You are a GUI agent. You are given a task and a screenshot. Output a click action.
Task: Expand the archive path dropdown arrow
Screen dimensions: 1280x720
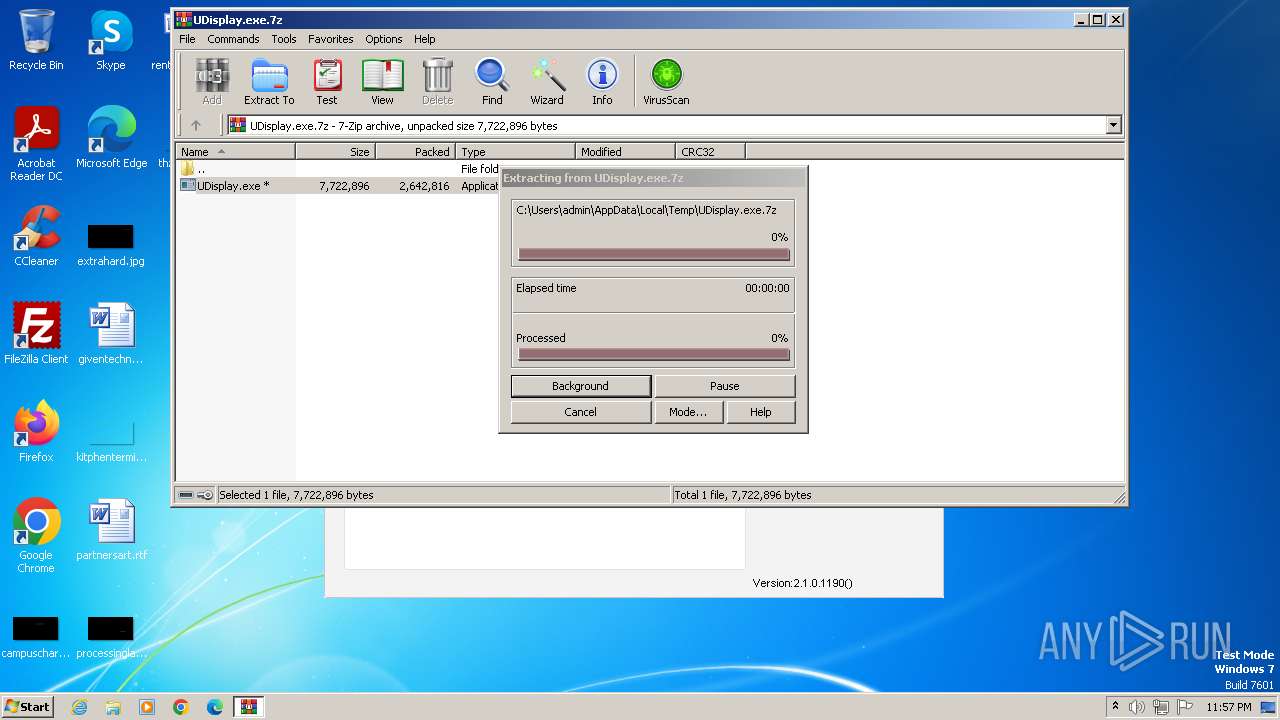click(x=1113, y=125)
